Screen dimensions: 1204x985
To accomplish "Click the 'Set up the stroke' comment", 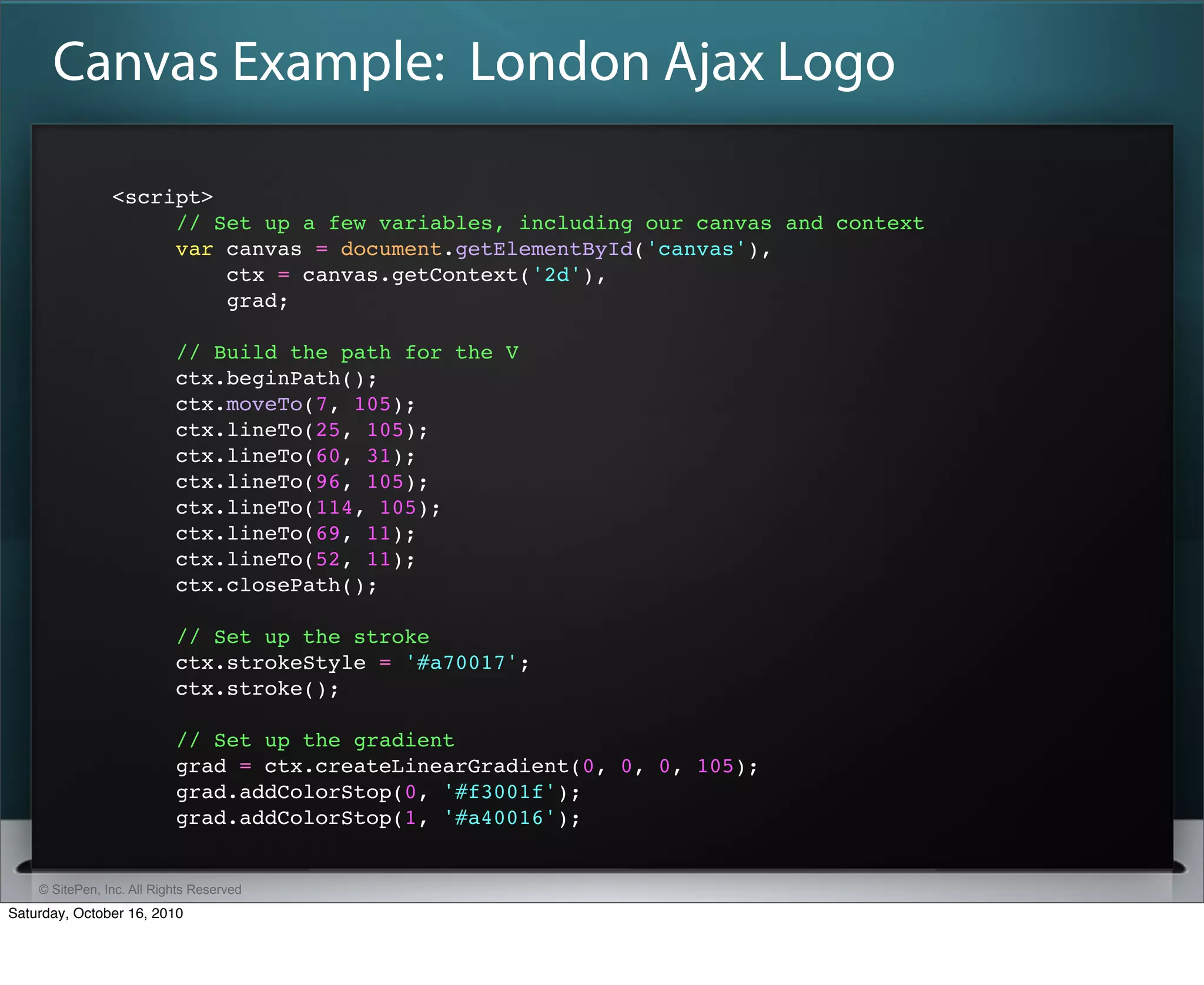I will (303, 637).
